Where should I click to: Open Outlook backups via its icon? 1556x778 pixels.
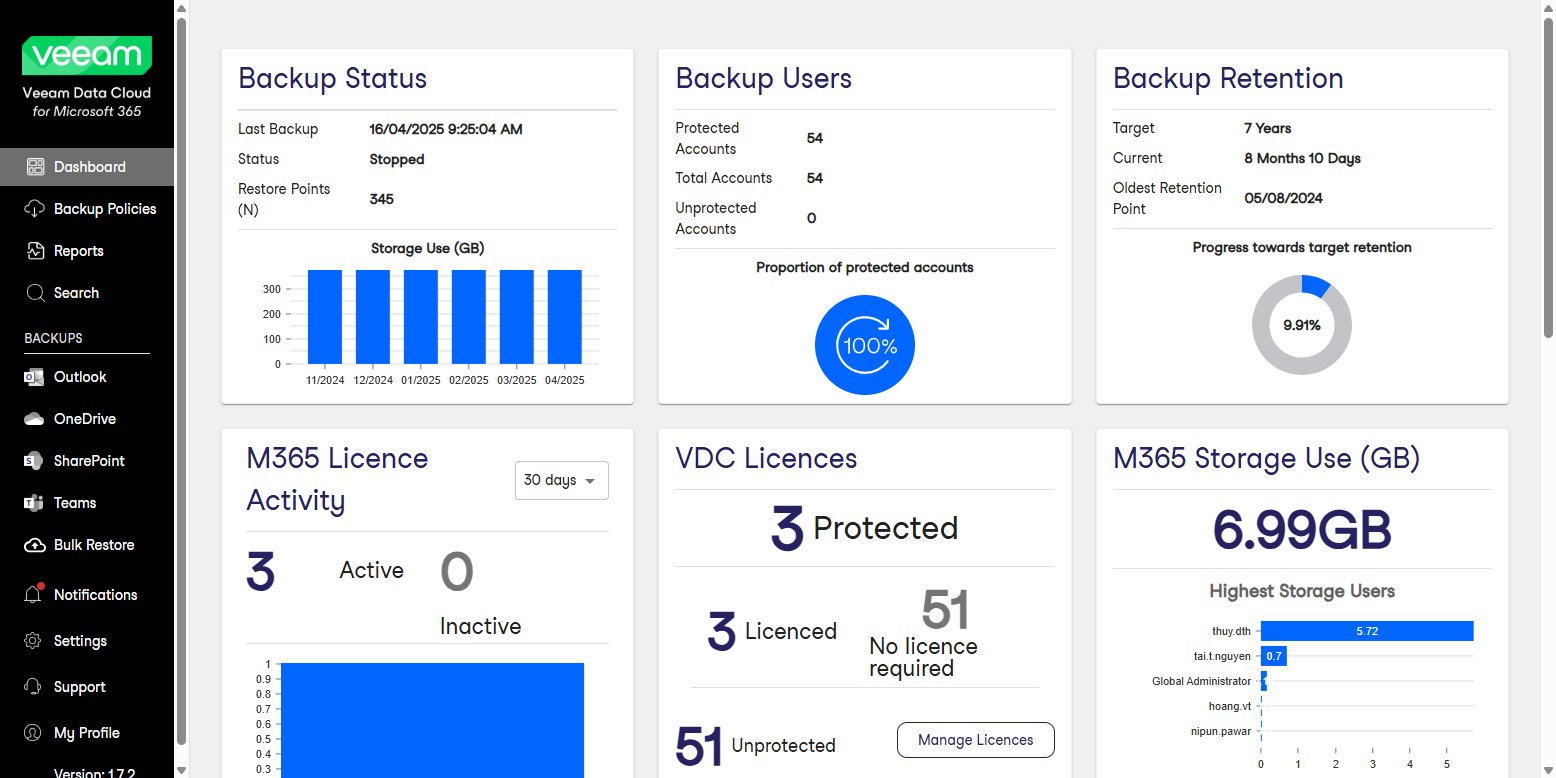tap(36, 377)
